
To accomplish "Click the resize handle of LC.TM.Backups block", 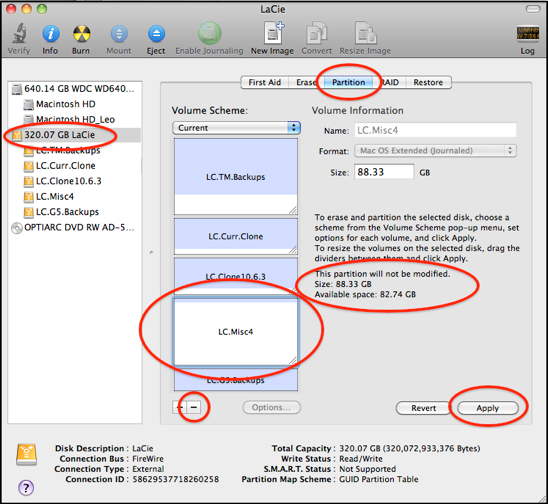I will point(293,210).
